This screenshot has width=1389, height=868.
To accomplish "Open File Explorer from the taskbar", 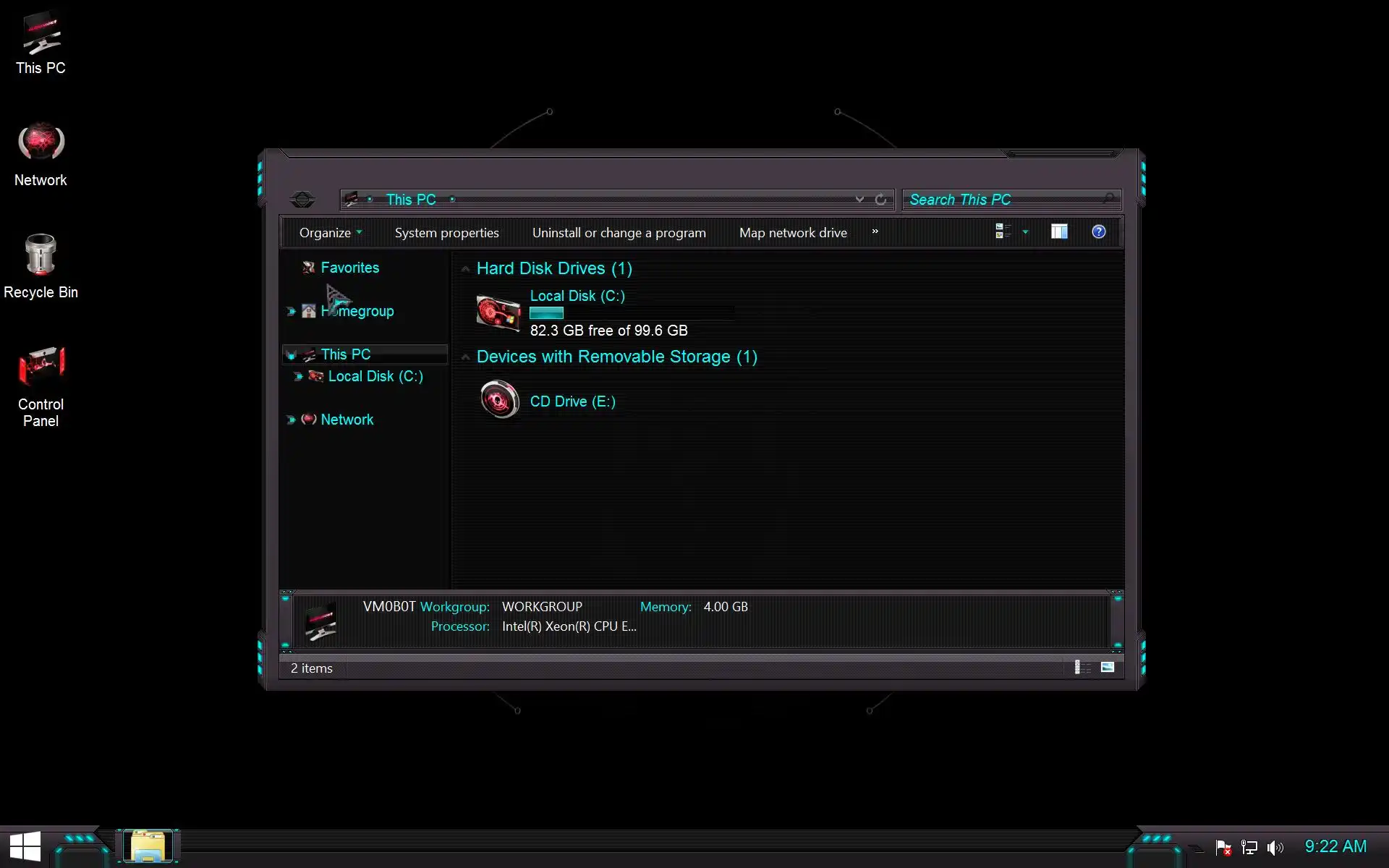I will coord(148,846).
